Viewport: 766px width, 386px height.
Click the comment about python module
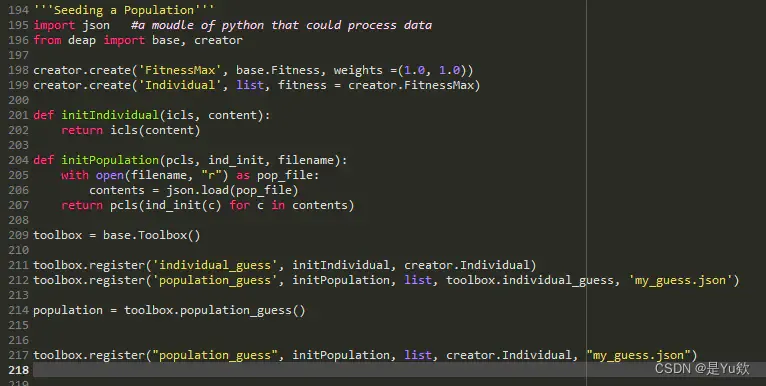pyautogui.click(x=281, y=25)
